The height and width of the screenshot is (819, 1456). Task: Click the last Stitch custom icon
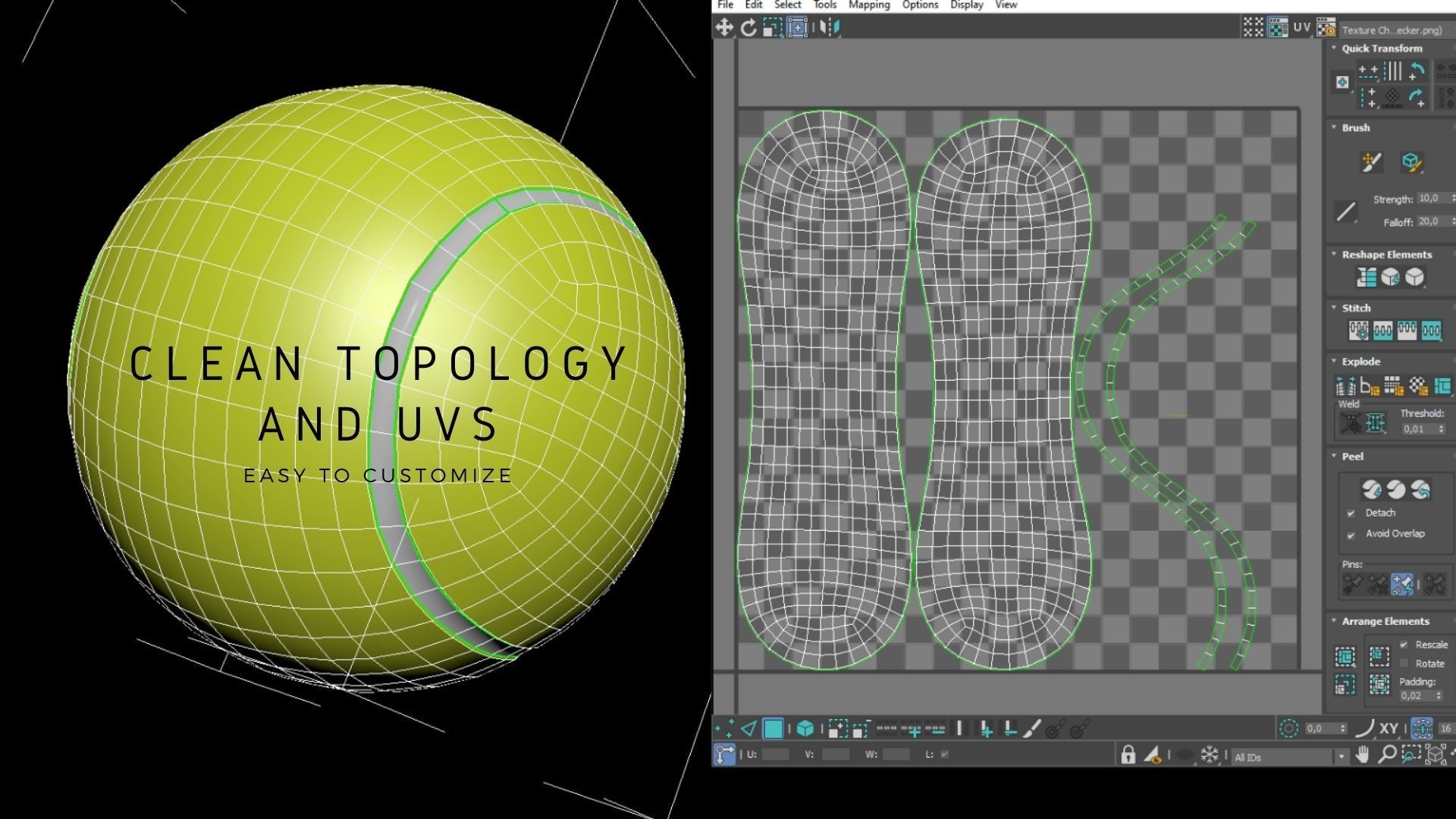(1431, 331)
